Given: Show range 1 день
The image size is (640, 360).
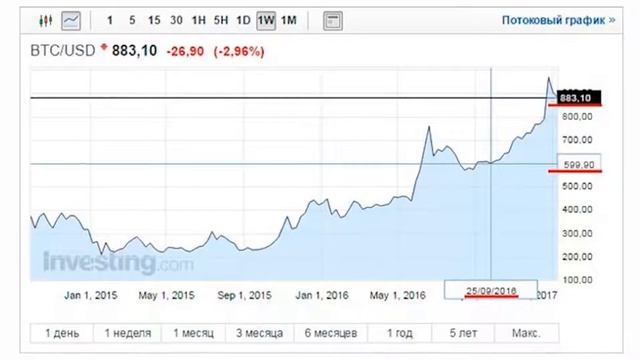Looking at the screenshot, I should [62, 333].
